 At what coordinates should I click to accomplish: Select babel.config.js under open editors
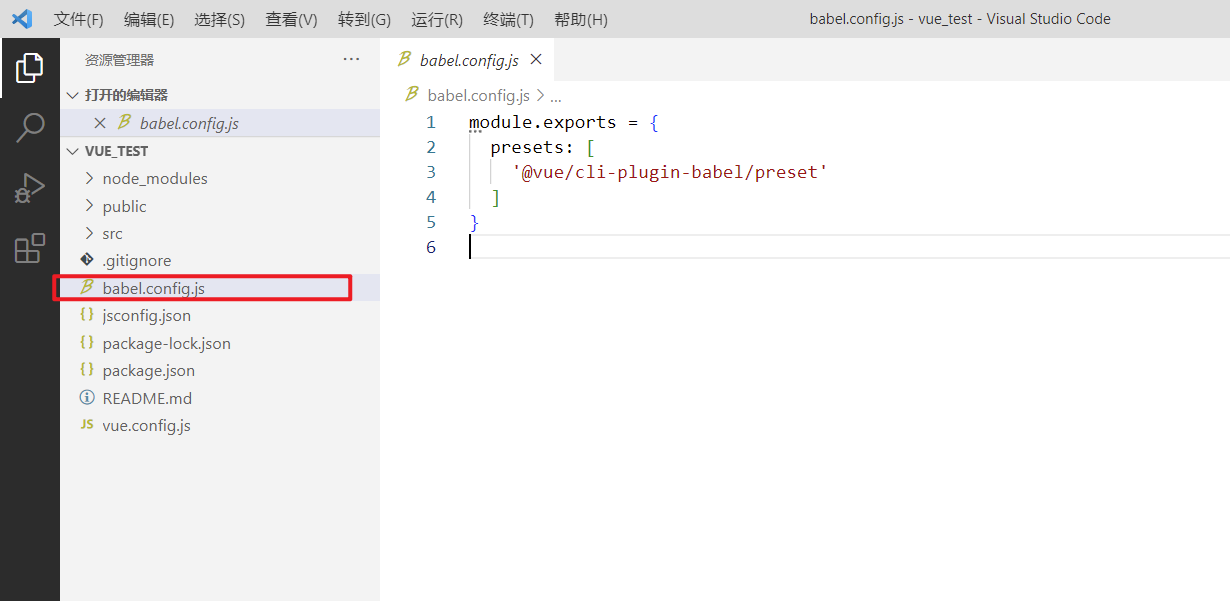click(x=220, y=123)
